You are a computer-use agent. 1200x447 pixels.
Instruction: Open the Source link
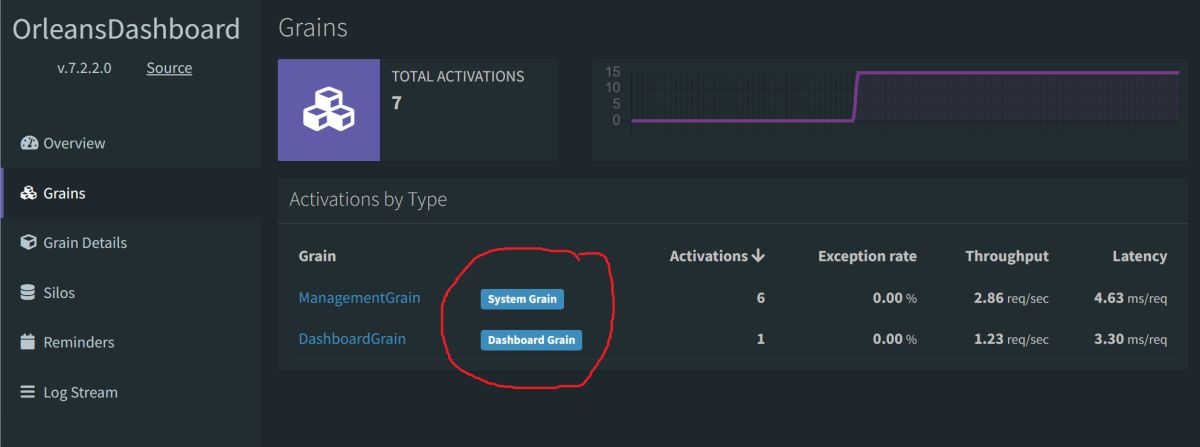(x=169, y=68)
